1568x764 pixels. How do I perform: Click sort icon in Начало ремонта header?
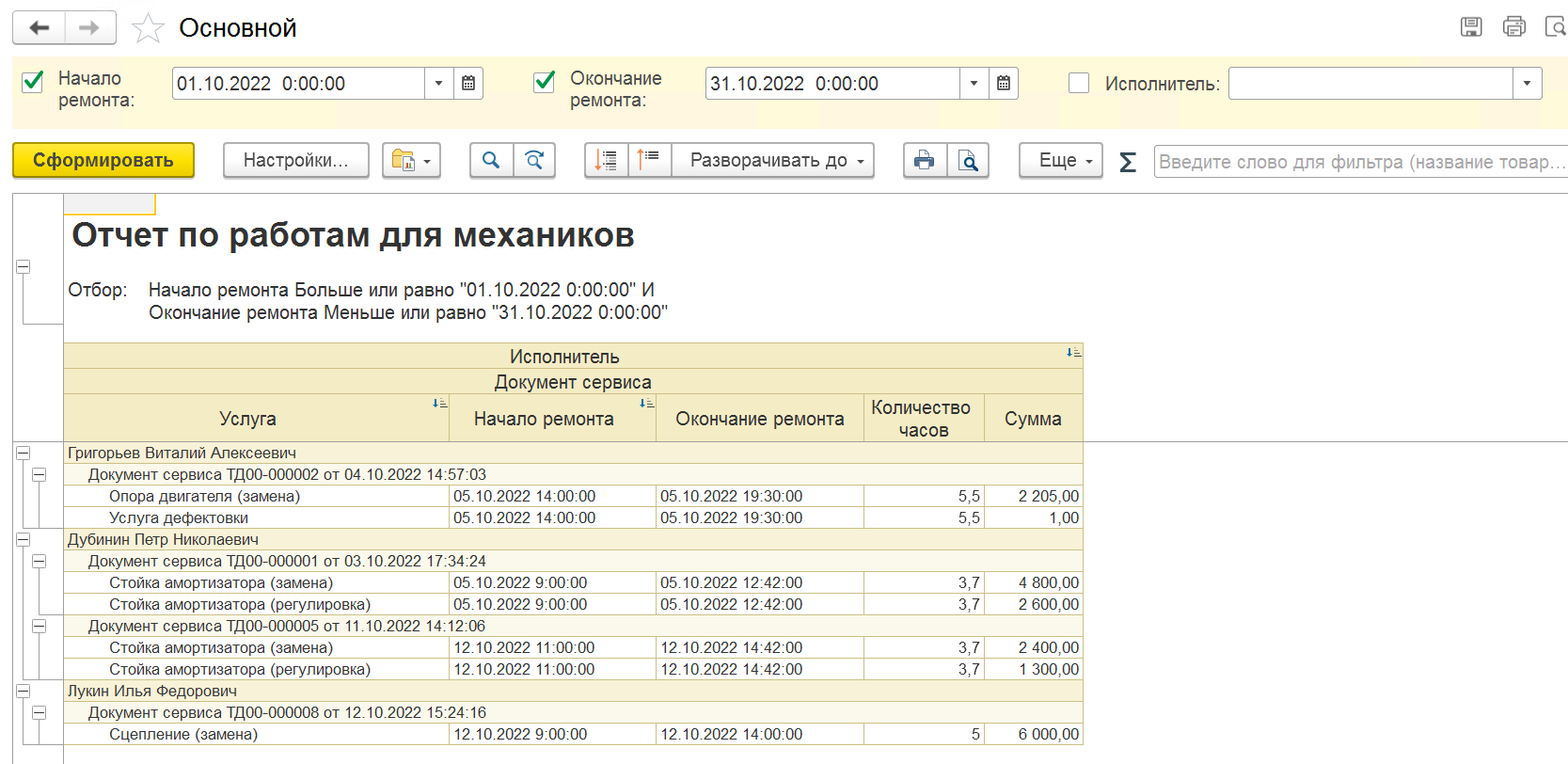[646, 403]
